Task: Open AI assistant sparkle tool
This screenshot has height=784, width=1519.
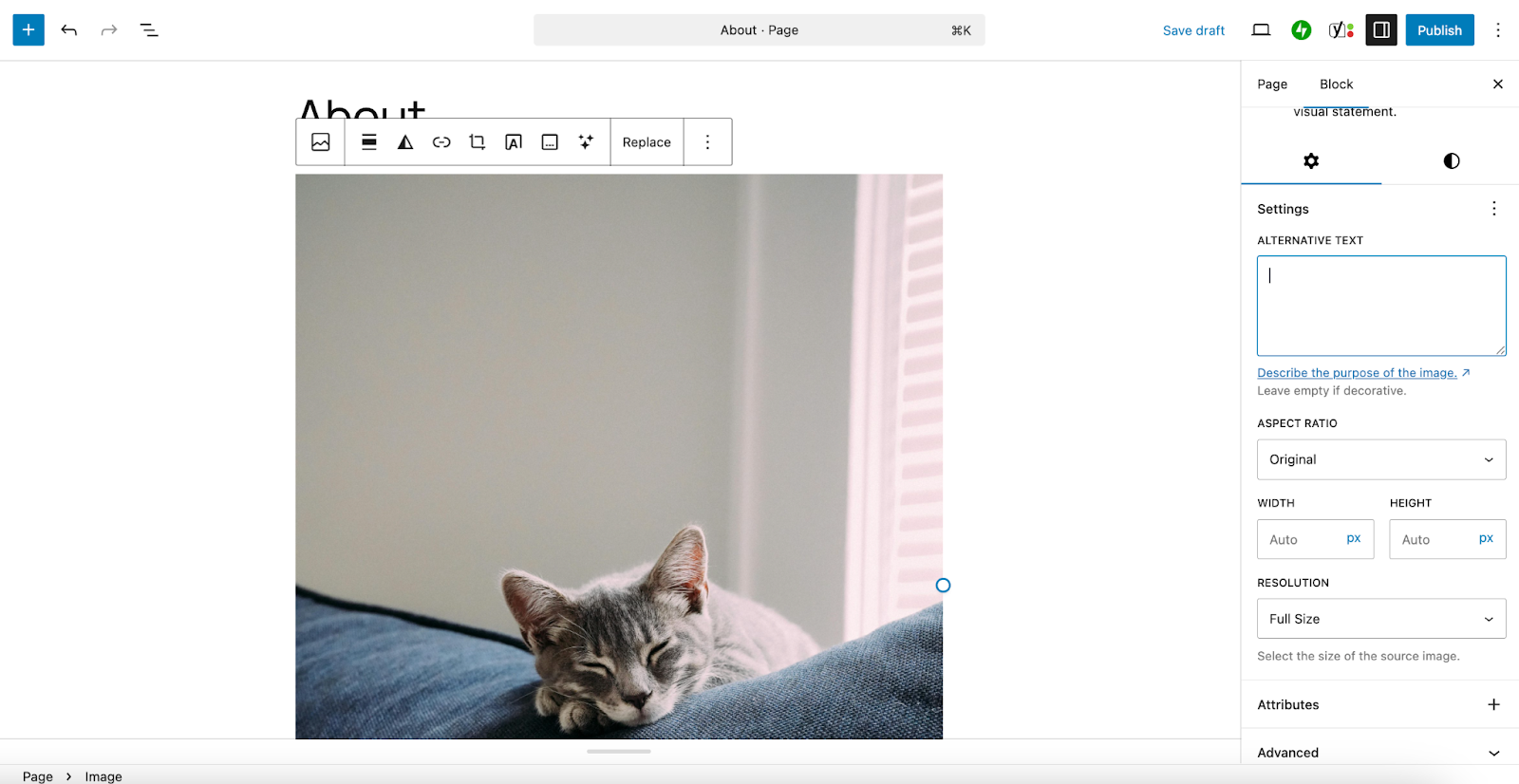Action: click(586, 142)
